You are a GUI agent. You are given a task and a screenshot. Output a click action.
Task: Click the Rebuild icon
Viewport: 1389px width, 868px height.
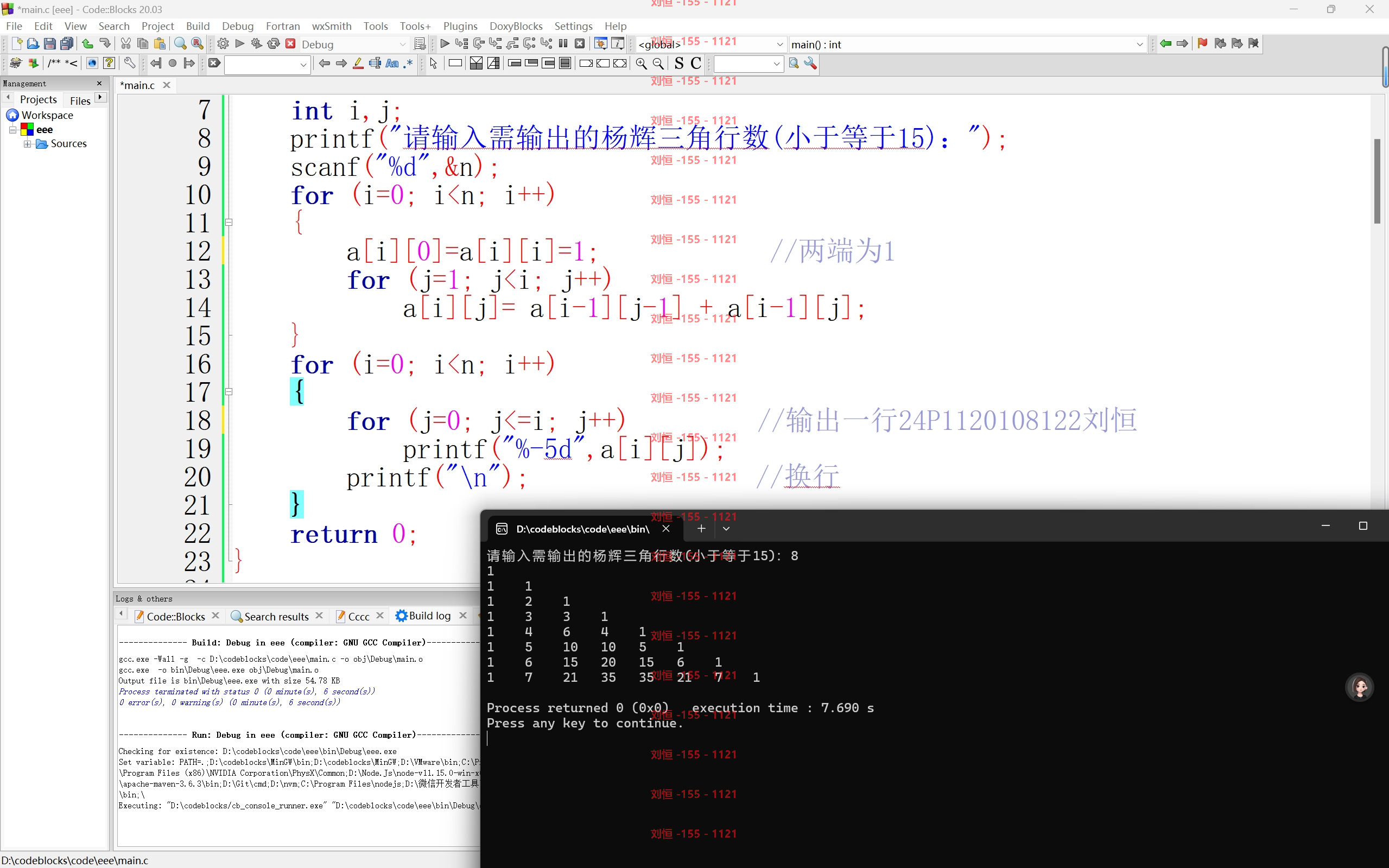click(274, 43)
